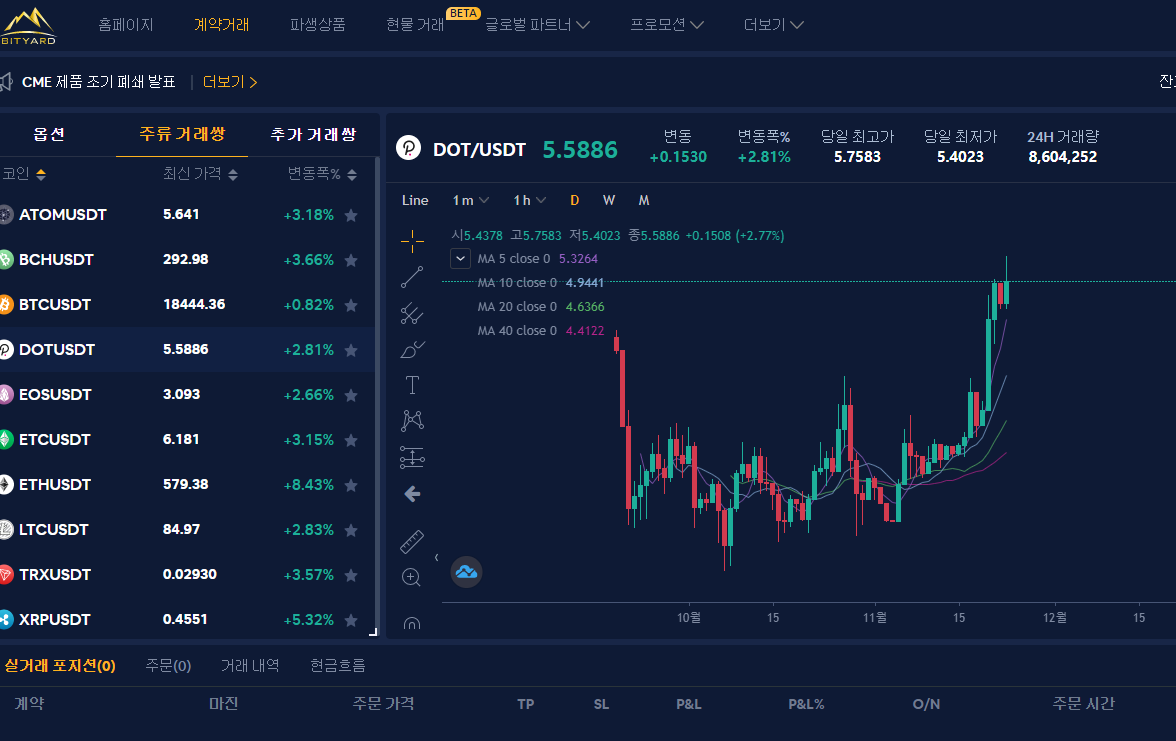Select the pitchfork drawing tool

tap(412, 313)
